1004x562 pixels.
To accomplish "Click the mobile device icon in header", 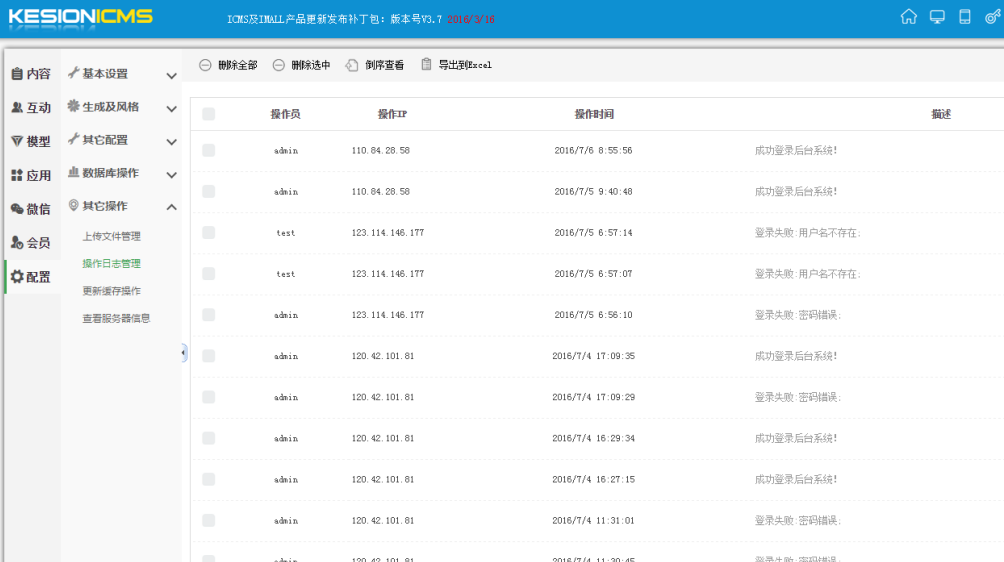I will [x=965, y=17].
